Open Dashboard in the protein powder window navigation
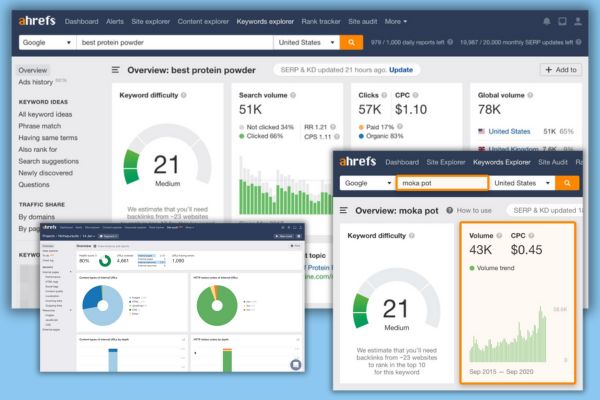Image resolution: width=600 pixels, height=400 pixels. 82,21
